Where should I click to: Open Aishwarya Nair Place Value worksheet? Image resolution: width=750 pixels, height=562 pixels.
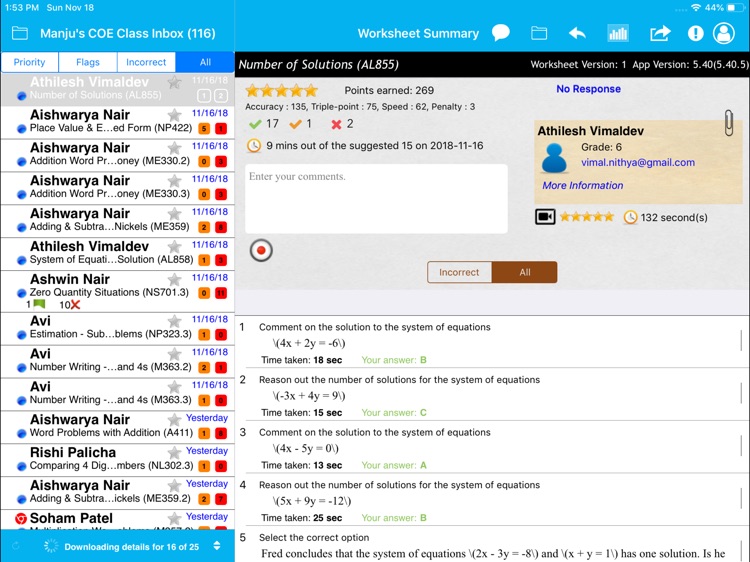[x=118, y=122]
